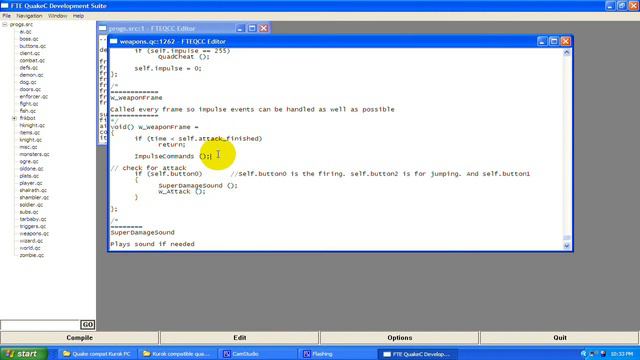
Task: Select demon.qc in the tree
Action: click(31, 75)
